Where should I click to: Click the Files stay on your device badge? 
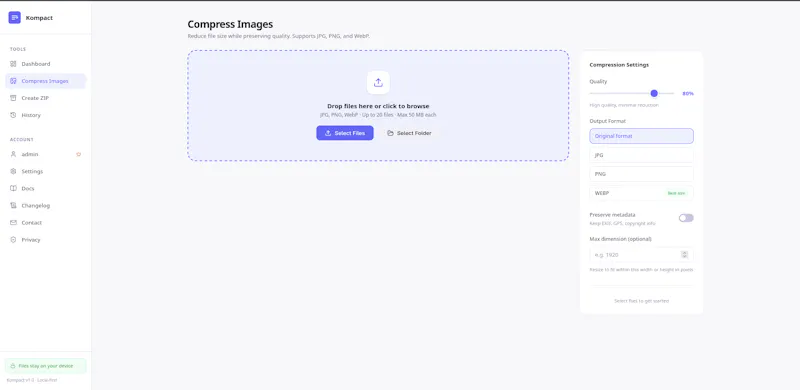coord(45,366)
